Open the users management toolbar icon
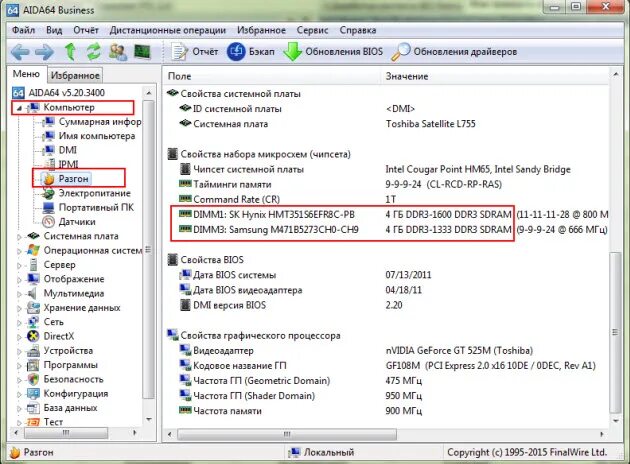The width and height of the screenshot is (630, 464). (x=118, y=52)
